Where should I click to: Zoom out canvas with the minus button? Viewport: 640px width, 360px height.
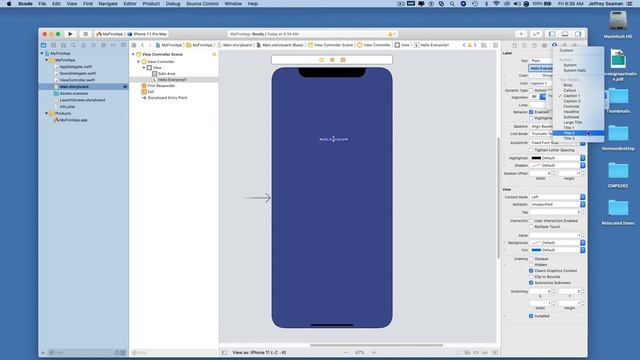(346, 352)
